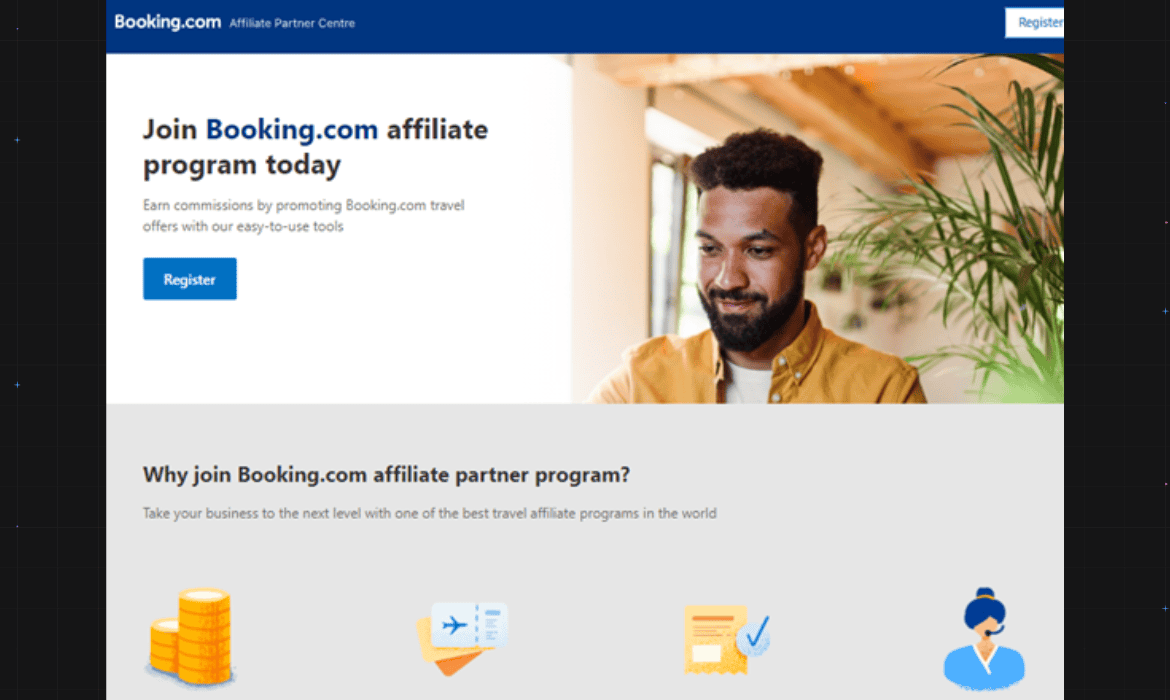Image resolution: width=1170 pixels, height=700 pixels.
Task: Open the Affiliate Partner Centre header link
Action: tap(292, 23)
